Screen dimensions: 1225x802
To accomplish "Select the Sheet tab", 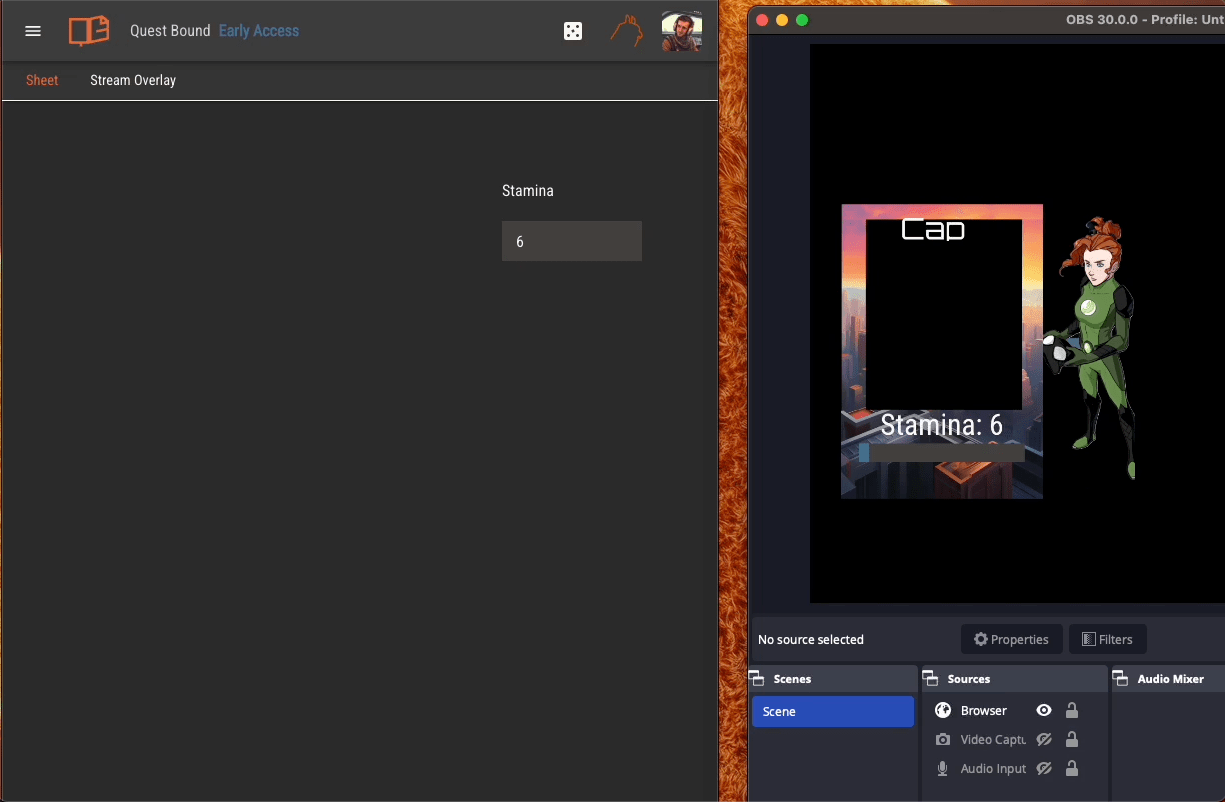I will [41, 80].
